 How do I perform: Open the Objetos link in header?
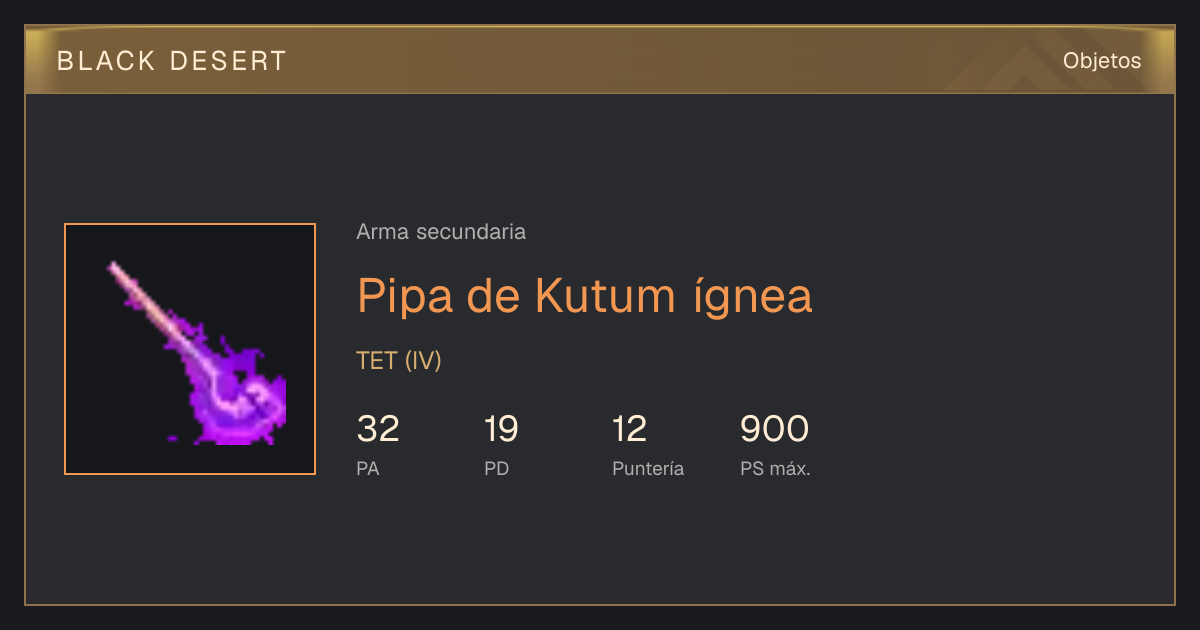click(x=1102, y=61)
